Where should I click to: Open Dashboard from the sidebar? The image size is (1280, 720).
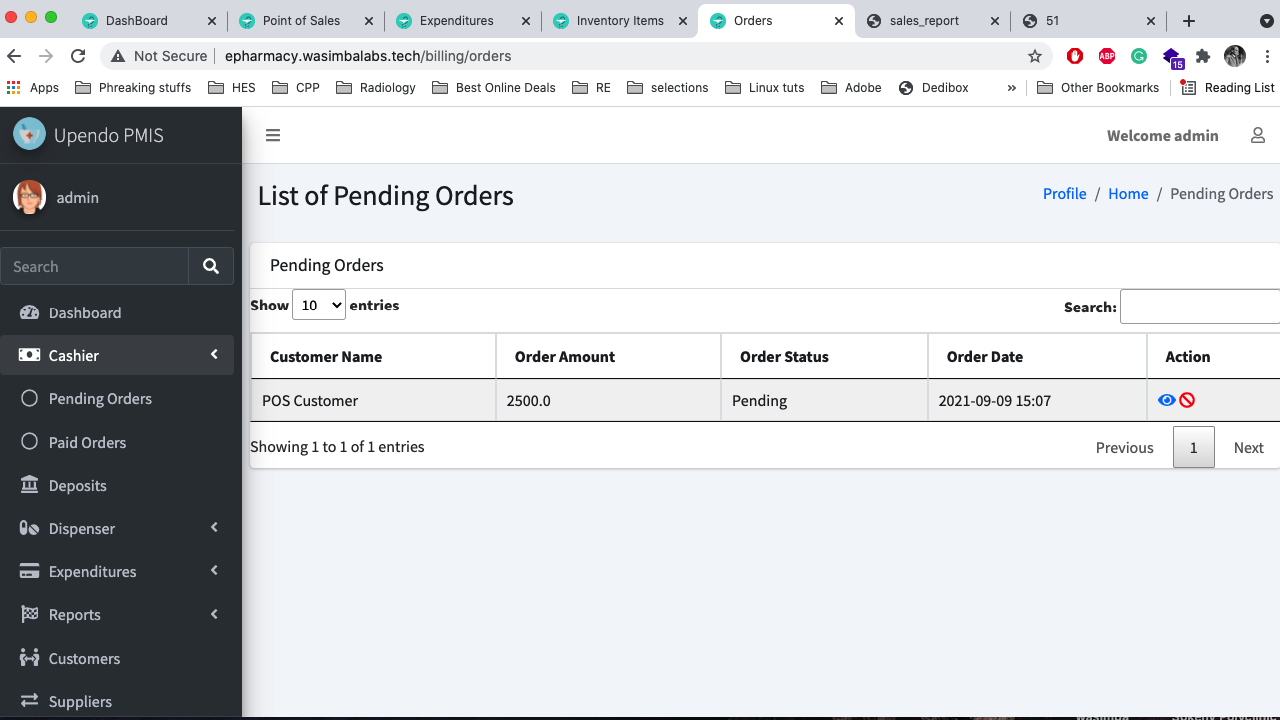pos(85,313)
